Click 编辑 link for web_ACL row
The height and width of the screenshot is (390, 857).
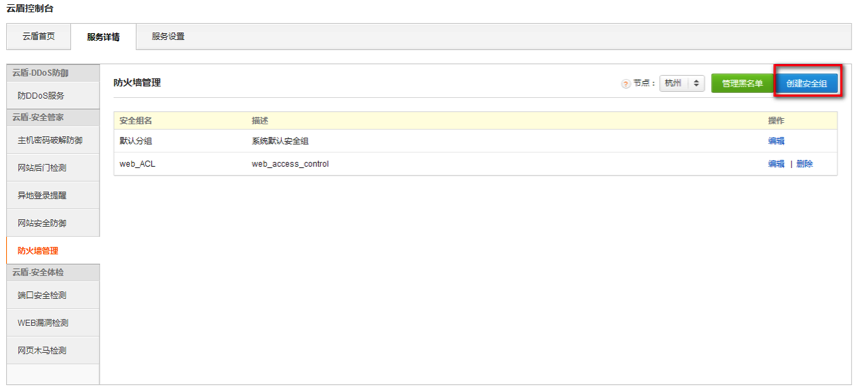776,163
